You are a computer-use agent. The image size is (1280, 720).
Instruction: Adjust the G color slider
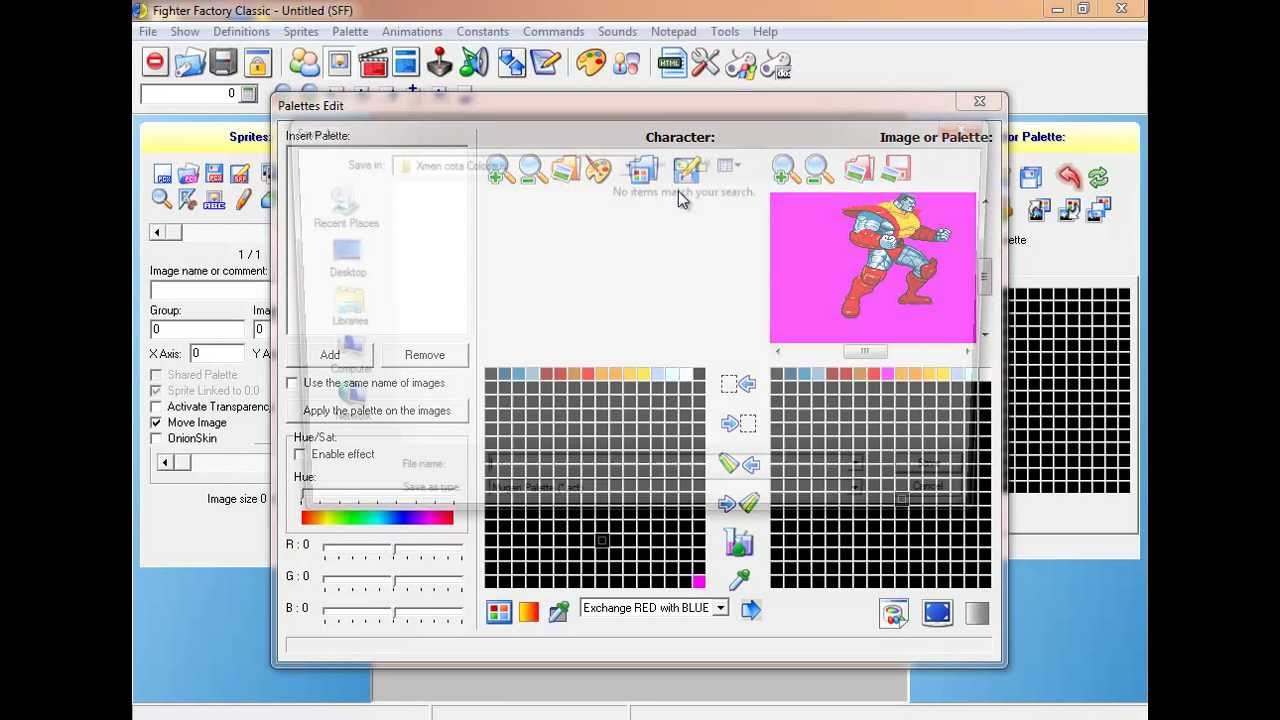tap(394, 581)
